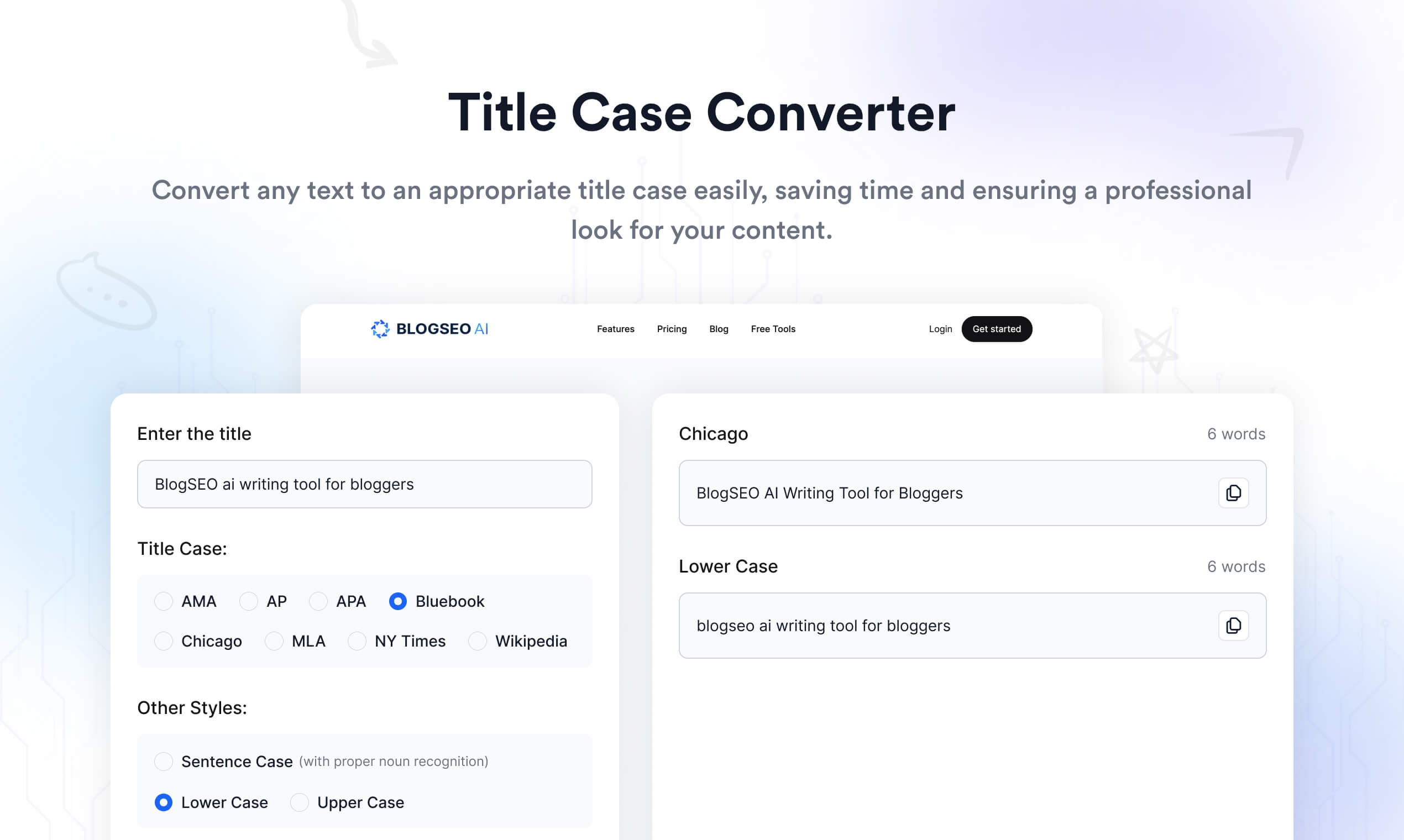The width and height of the screenshot is (1404, 840).
Task: Click the Login link
Action: point(940,328)
